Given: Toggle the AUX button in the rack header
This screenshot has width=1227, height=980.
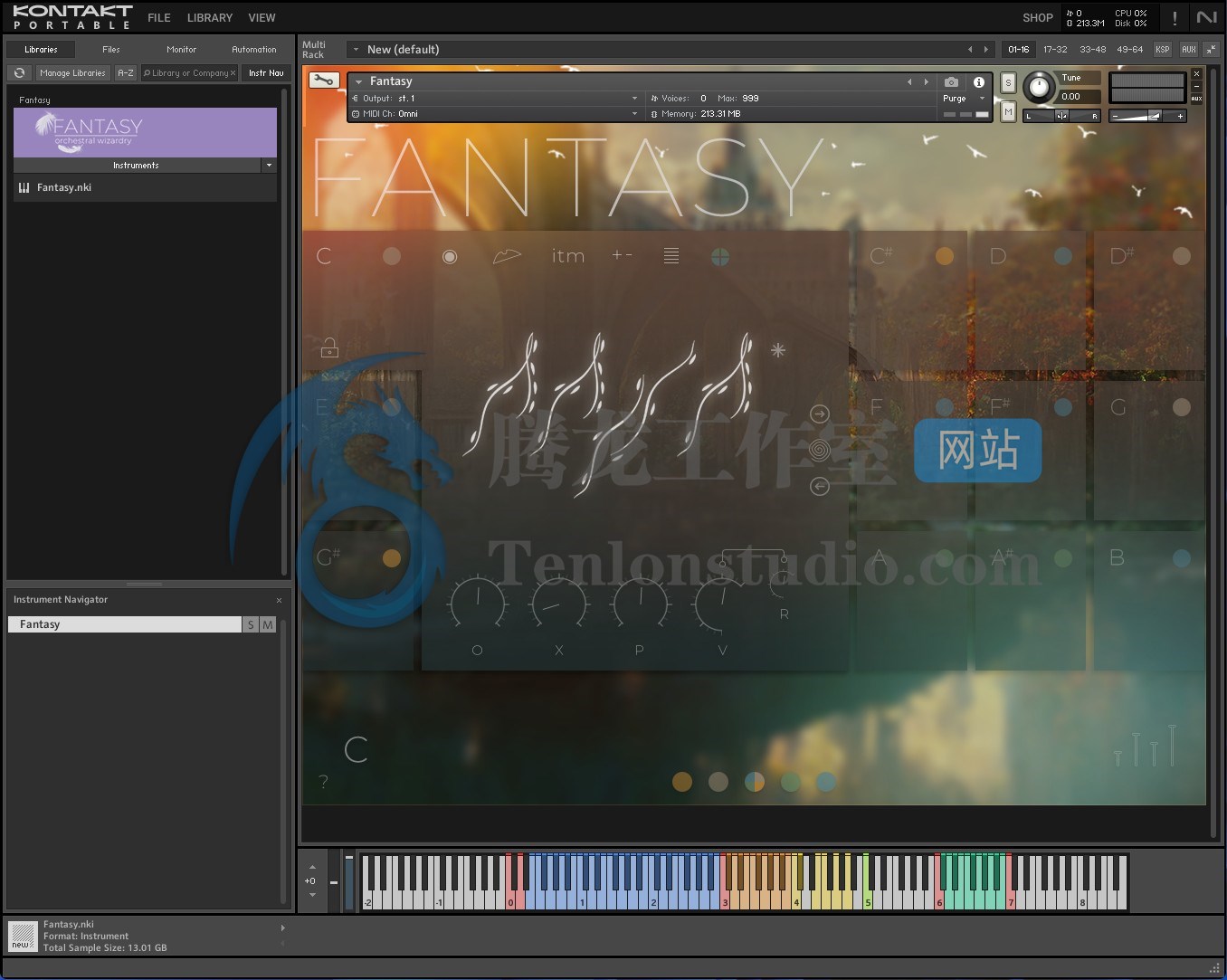Looking at the screenshot, I should click(1188, 49).
